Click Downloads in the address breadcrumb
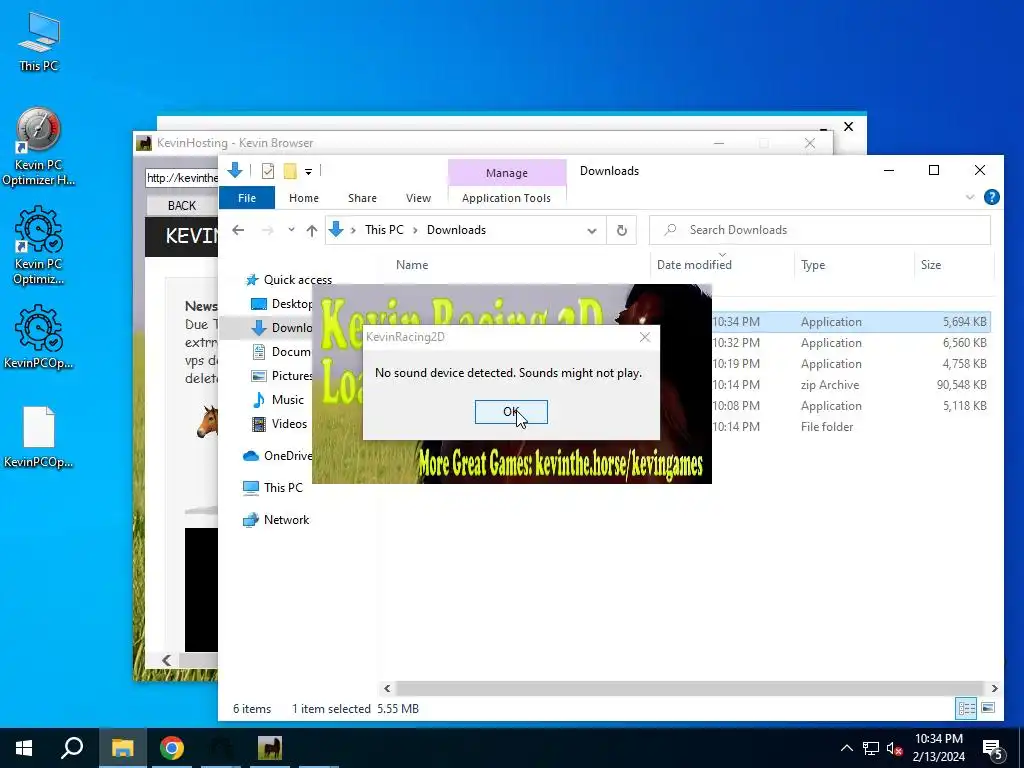Screen dimensions: 1024x768 [456, 230]
